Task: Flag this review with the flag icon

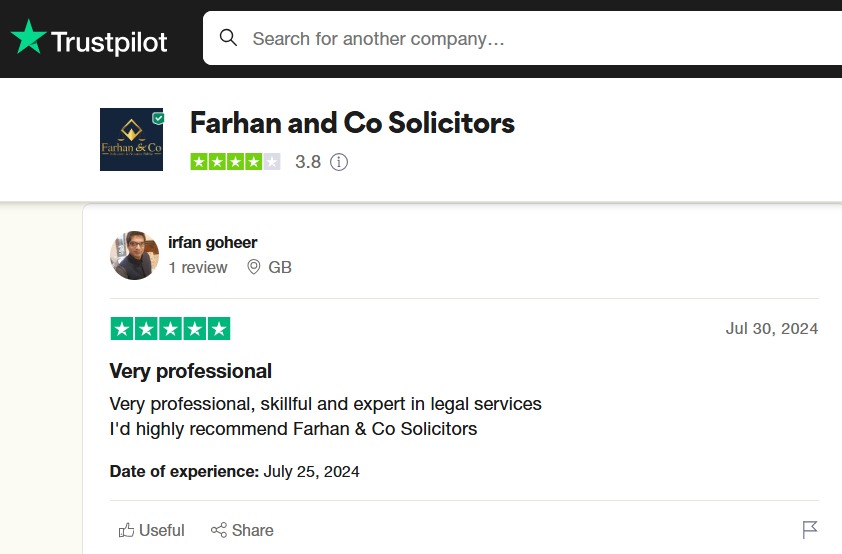Action: click(x=810, y=529)
